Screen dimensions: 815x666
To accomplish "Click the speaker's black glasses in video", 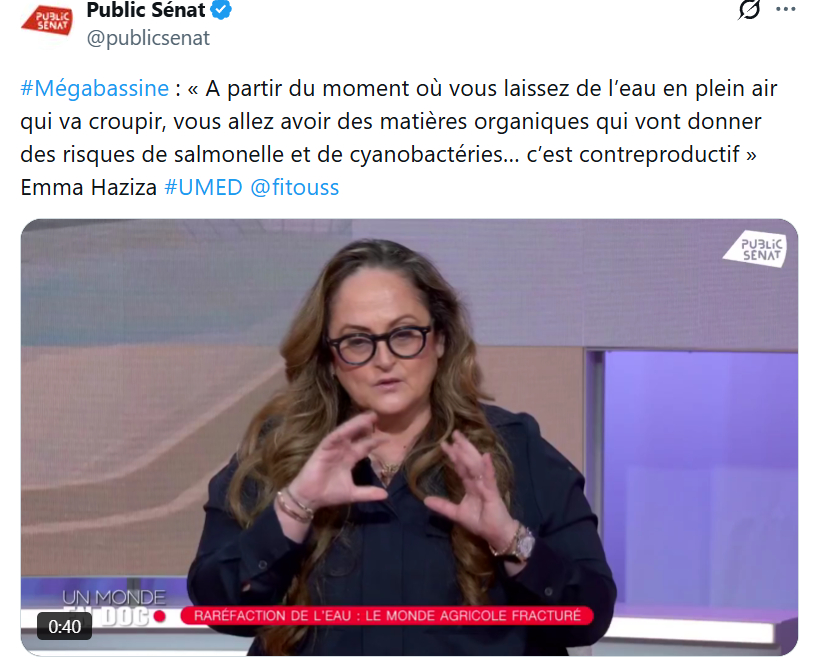I will point(379,344).
